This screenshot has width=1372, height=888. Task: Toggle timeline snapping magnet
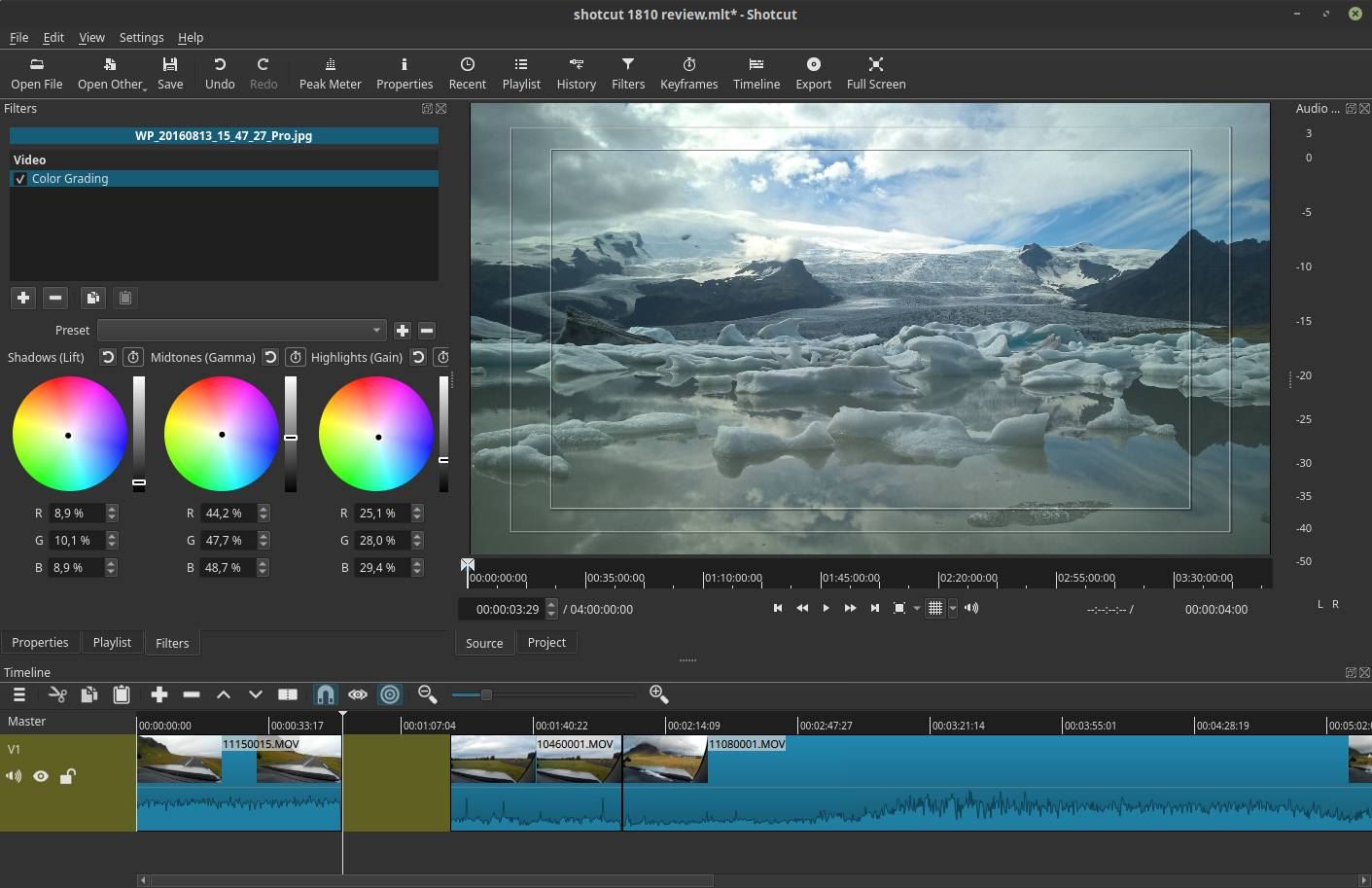point(326,694)
